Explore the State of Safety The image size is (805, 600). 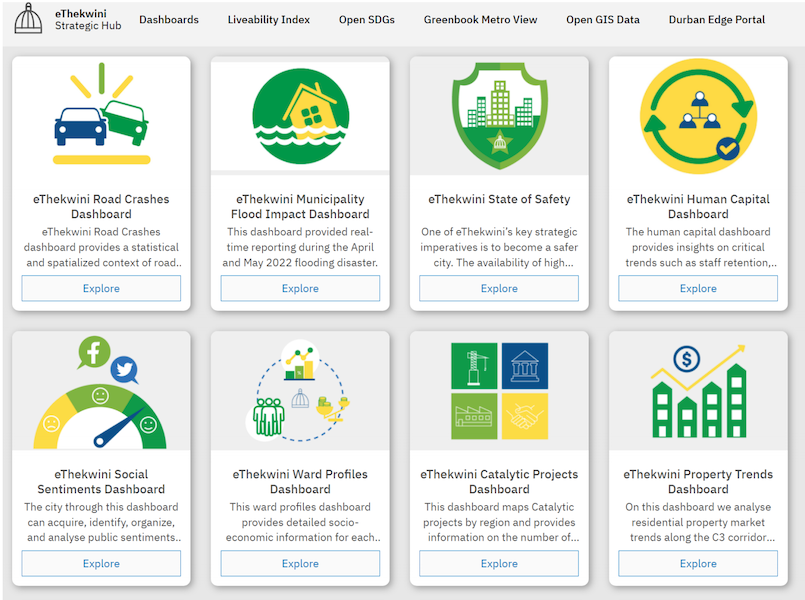[499, 288]
